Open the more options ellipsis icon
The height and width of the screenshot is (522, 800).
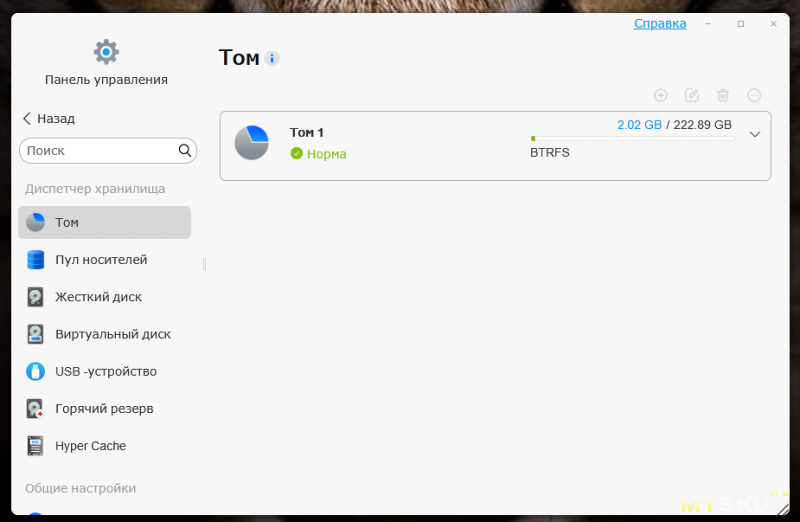point(755,95)
